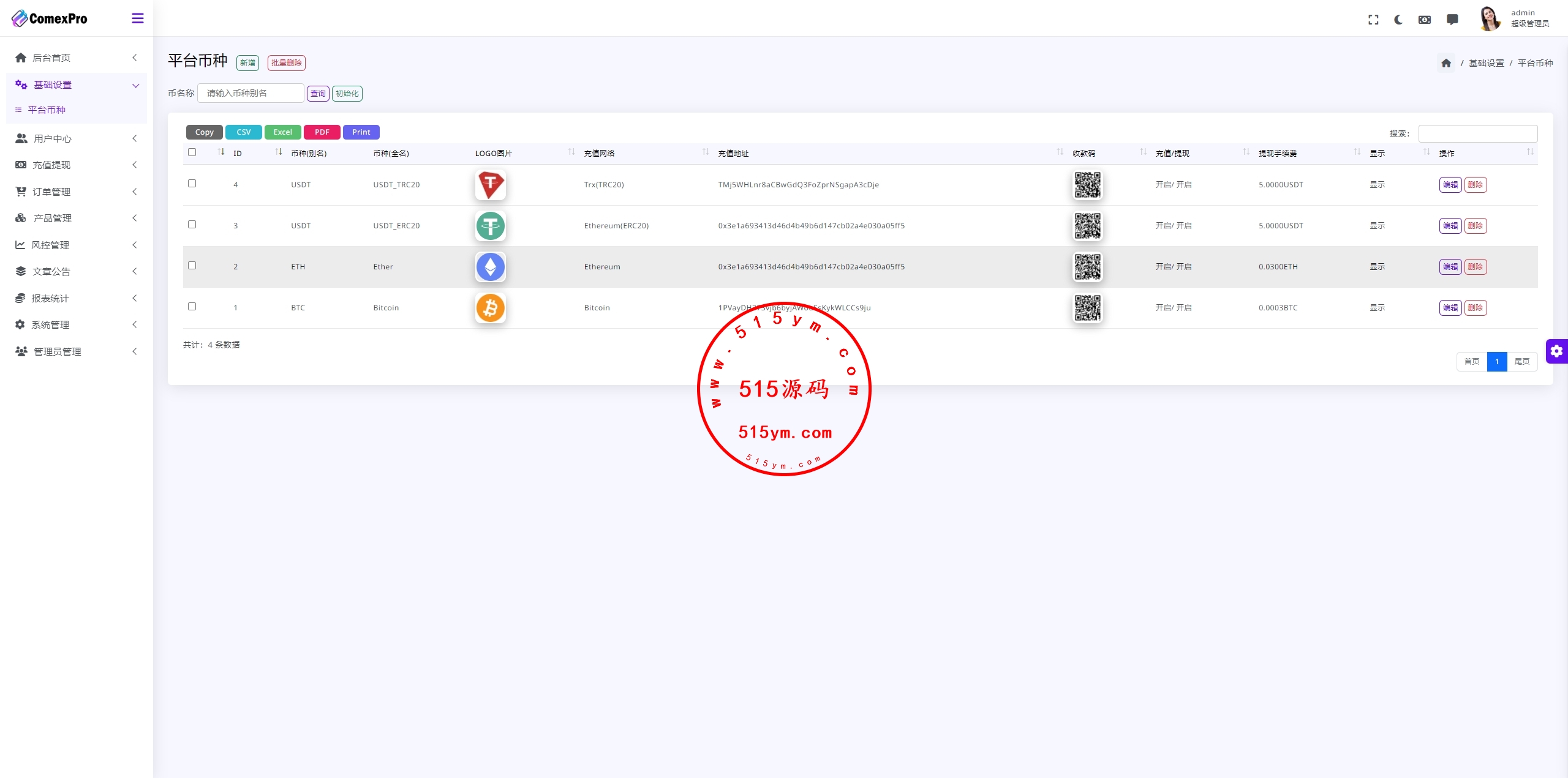Click the money bill icon in header

pos(1425,20)
